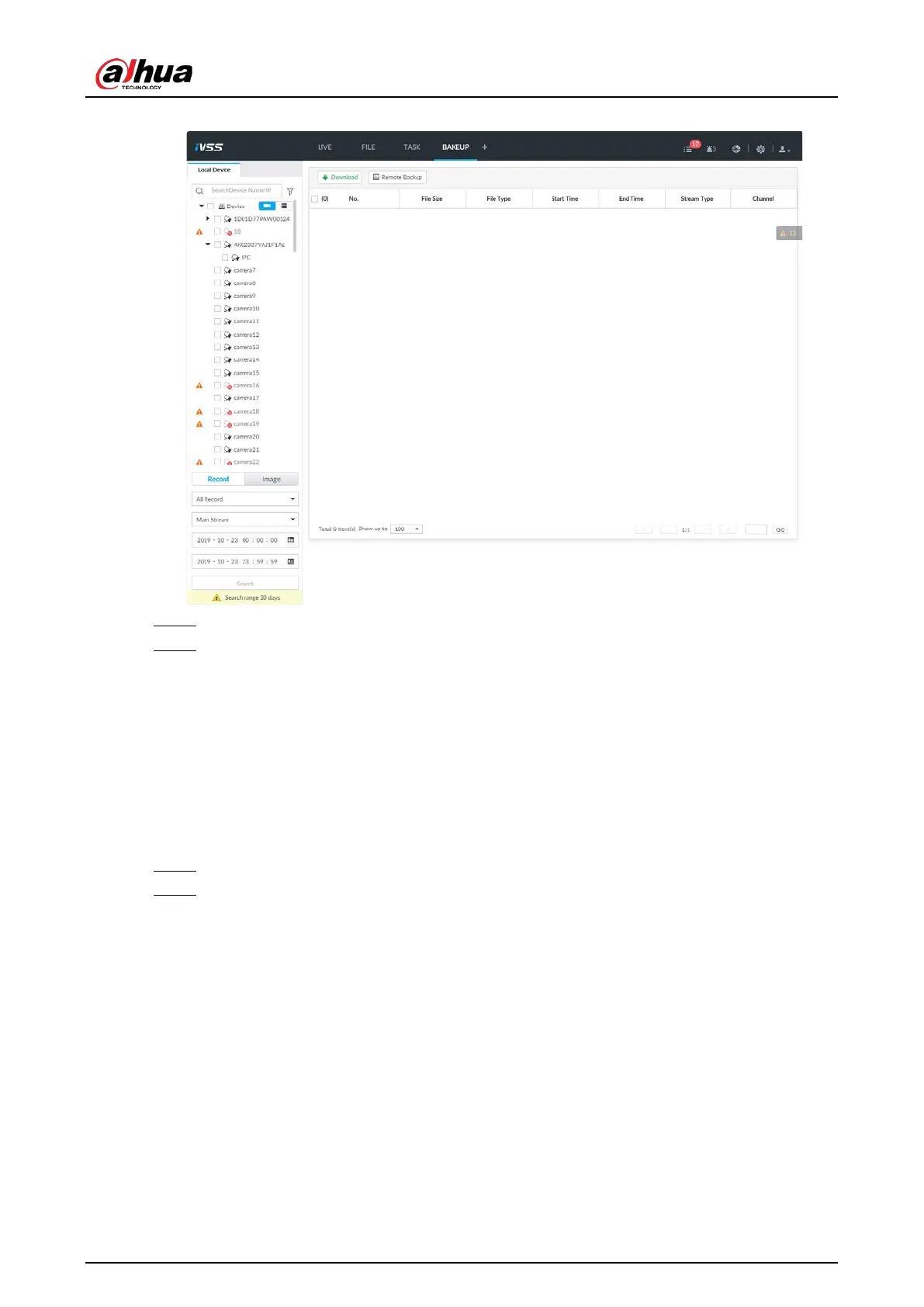
Task: Open the globe network icon in header
Action: (x=735, y=148)
